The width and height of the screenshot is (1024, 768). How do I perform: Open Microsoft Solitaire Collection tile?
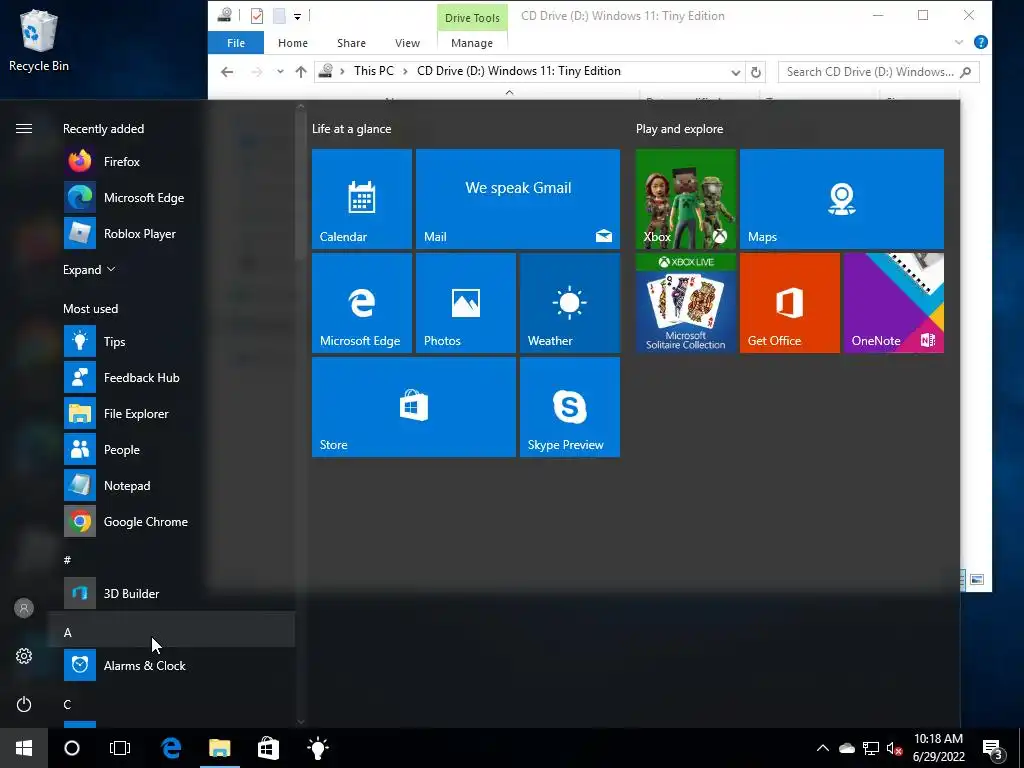click(x=686, y=303)
